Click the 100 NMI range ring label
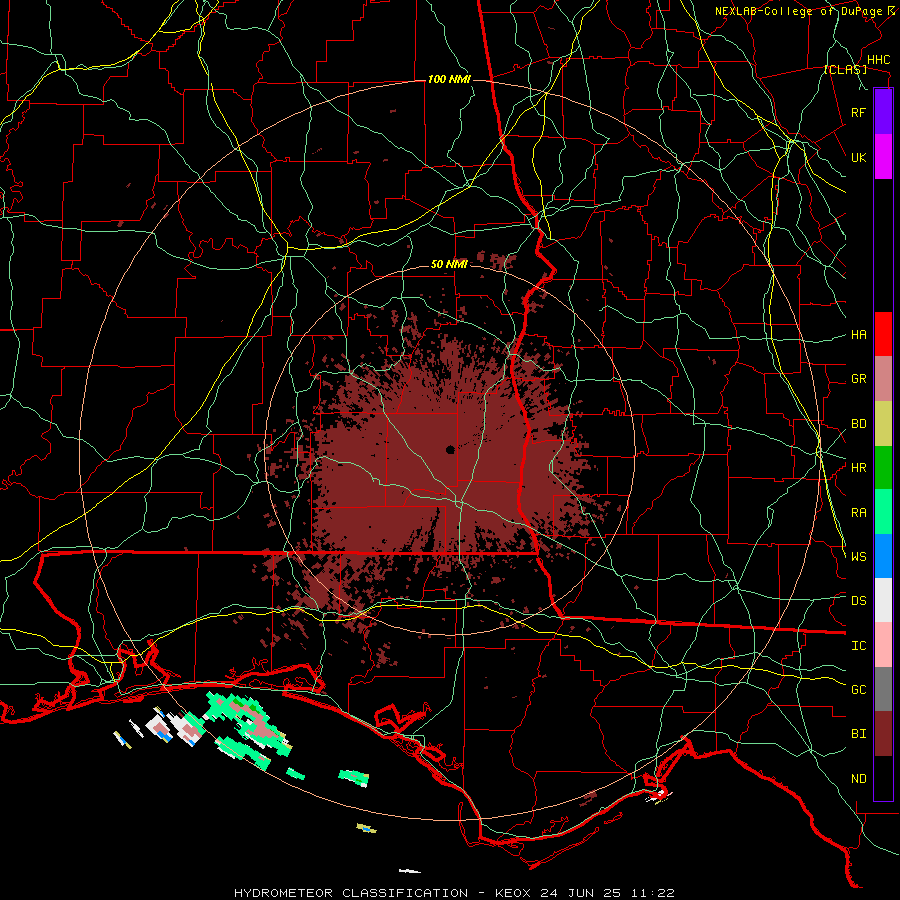900x900 pixels. tap(449, 79)
